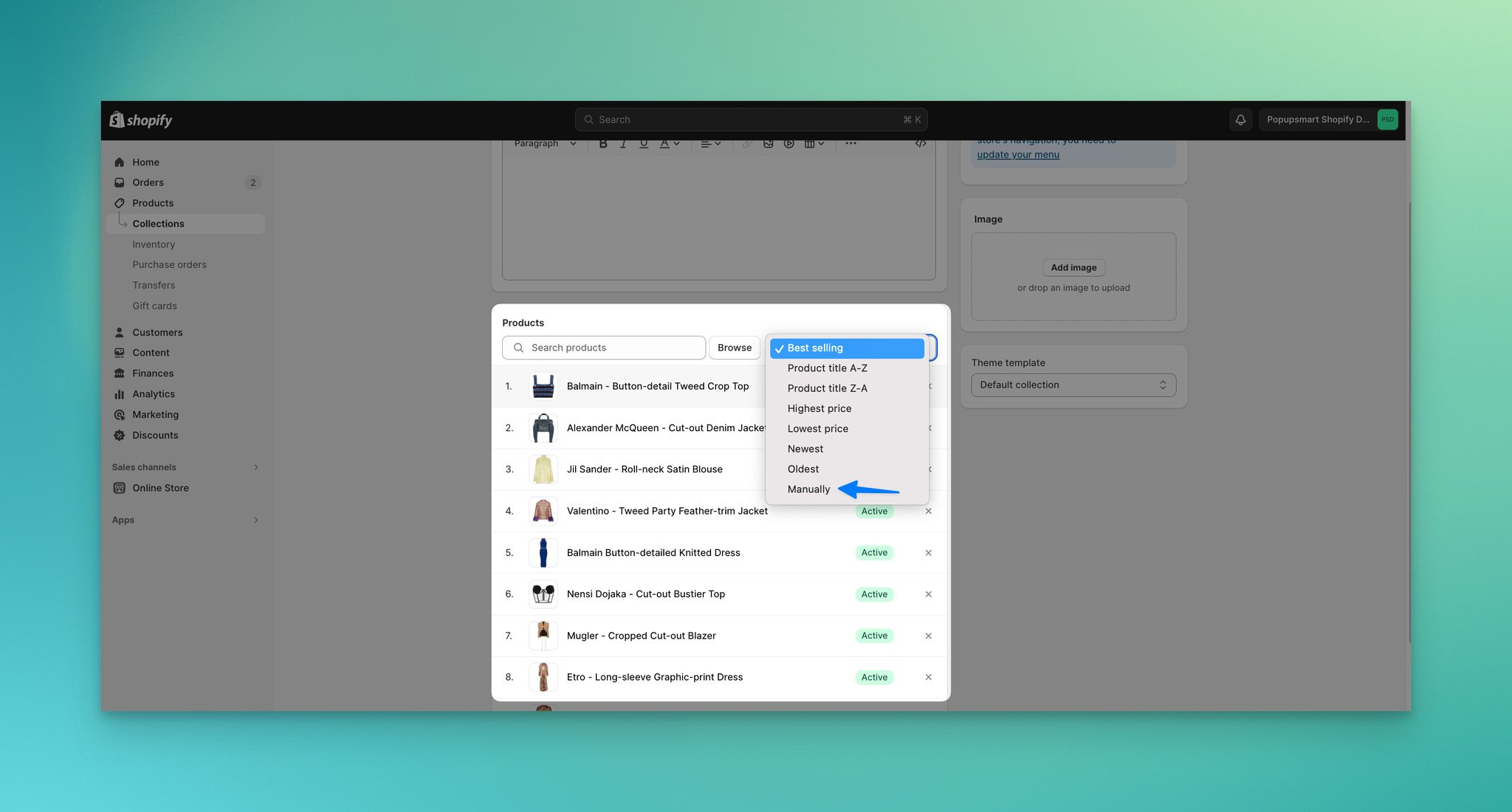
Task: Open the text color dropdown
Action: tap(670, 144)
